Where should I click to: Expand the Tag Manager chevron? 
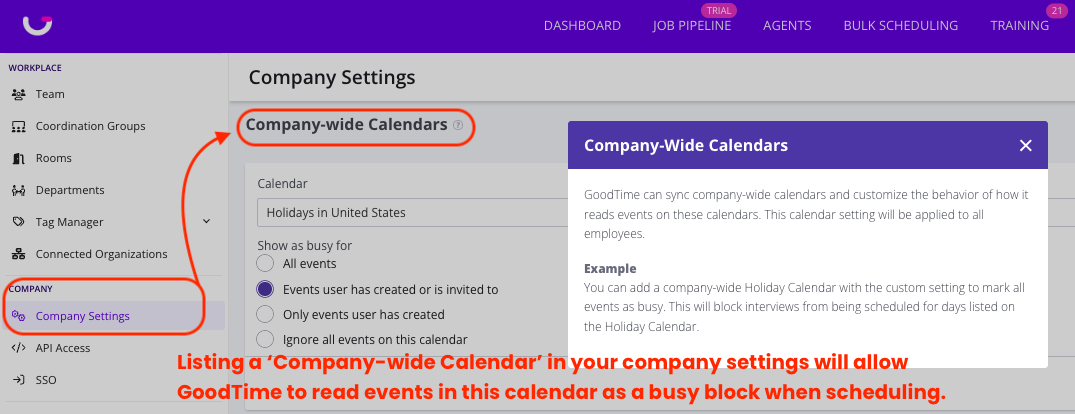tap(206, 222)
